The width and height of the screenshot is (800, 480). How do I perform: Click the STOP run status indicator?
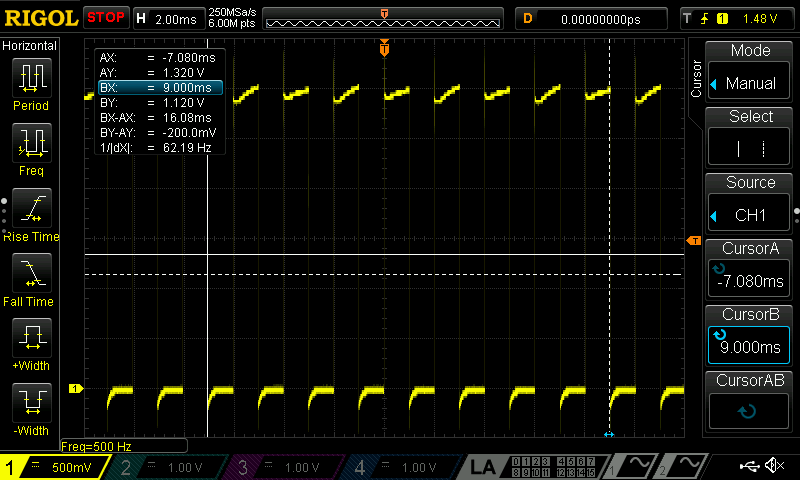[106, 18]
